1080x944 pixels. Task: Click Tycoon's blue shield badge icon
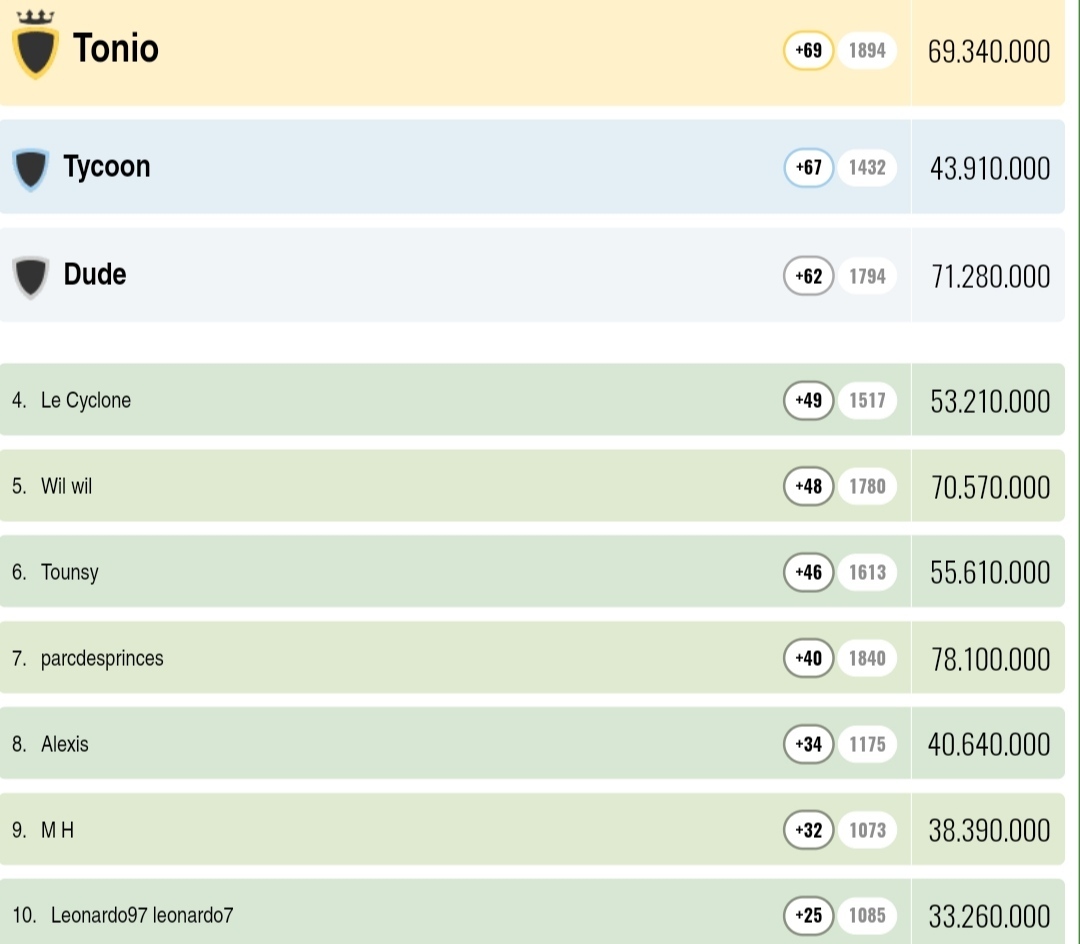31,168
